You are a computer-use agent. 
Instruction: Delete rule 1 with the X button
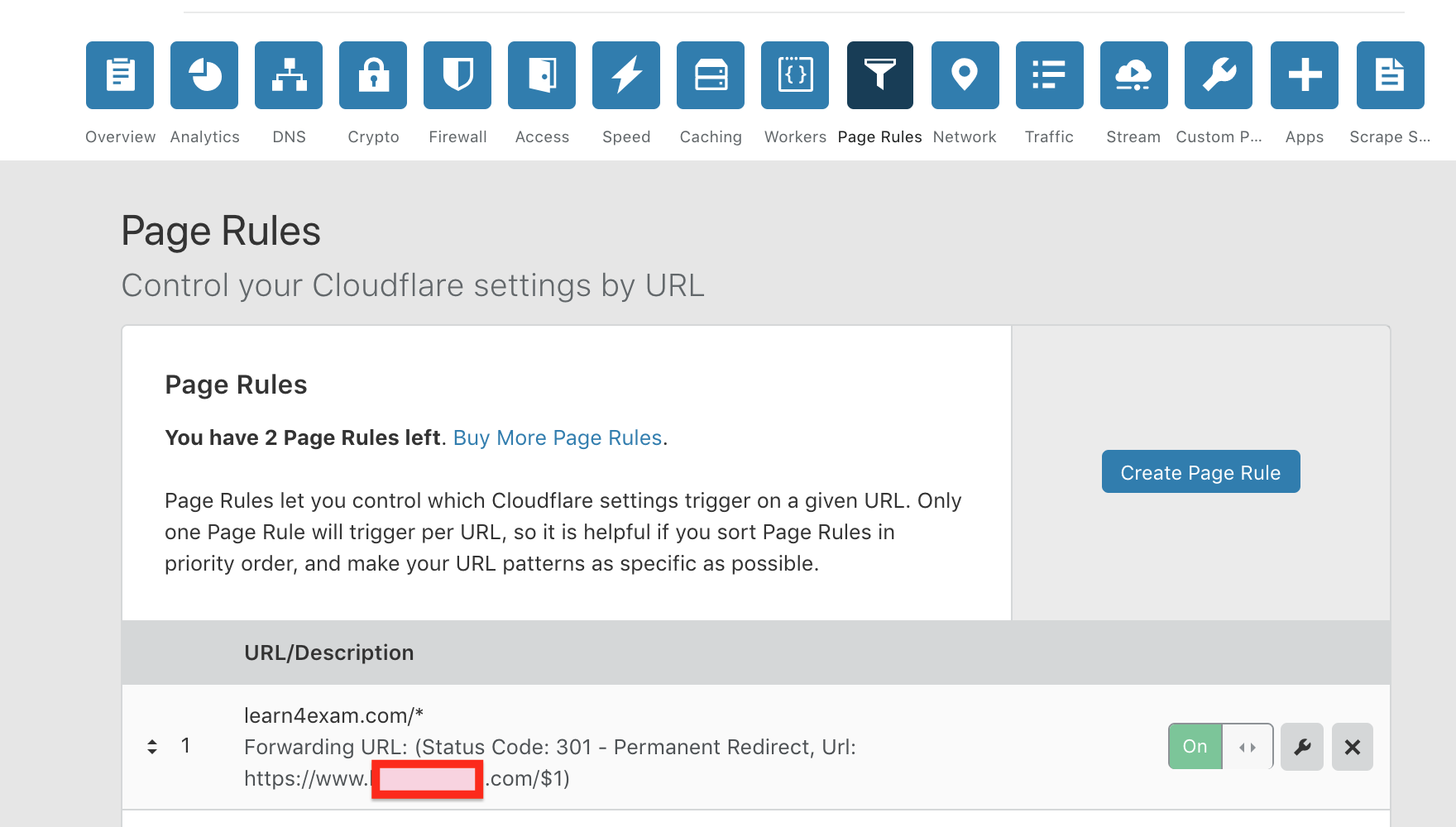(1353, 747)
